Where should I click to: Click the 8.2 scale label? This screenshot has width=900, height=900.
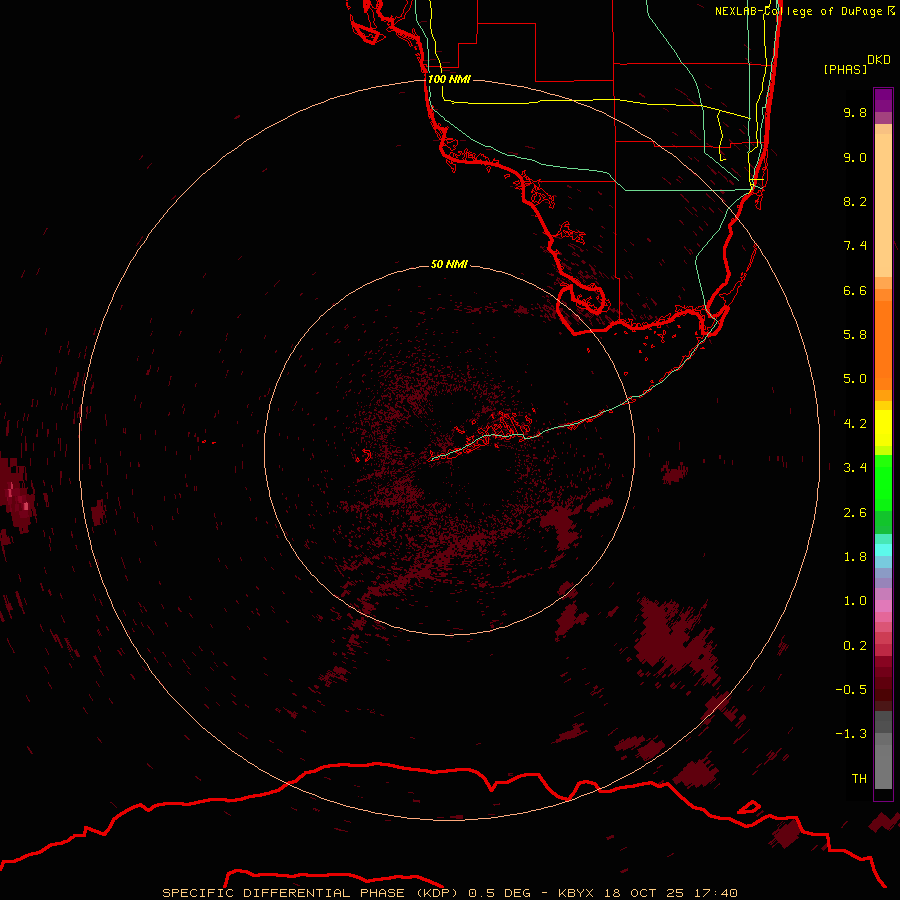click(x=855, y=201)
